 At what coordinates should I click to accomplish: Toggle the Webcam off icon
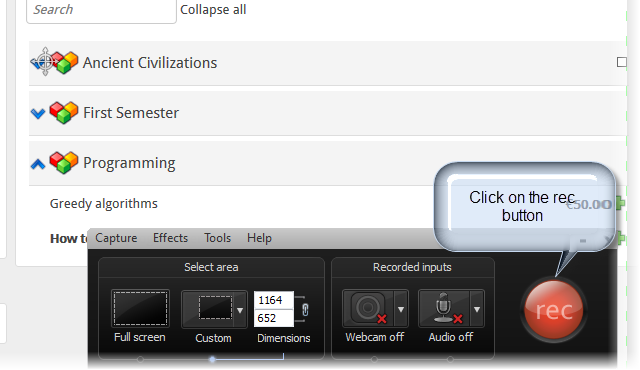tap(368, 309)
